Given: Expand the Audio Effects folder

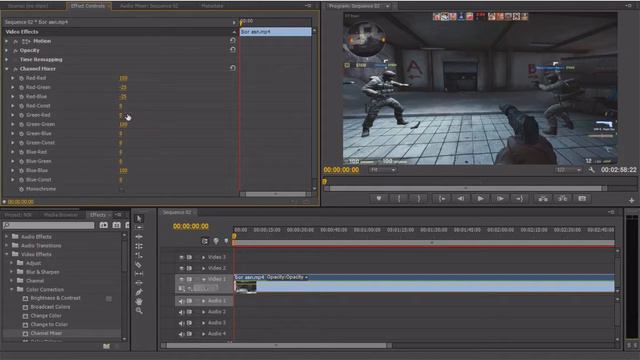Looking at the screenshot, I should point(6,236).
